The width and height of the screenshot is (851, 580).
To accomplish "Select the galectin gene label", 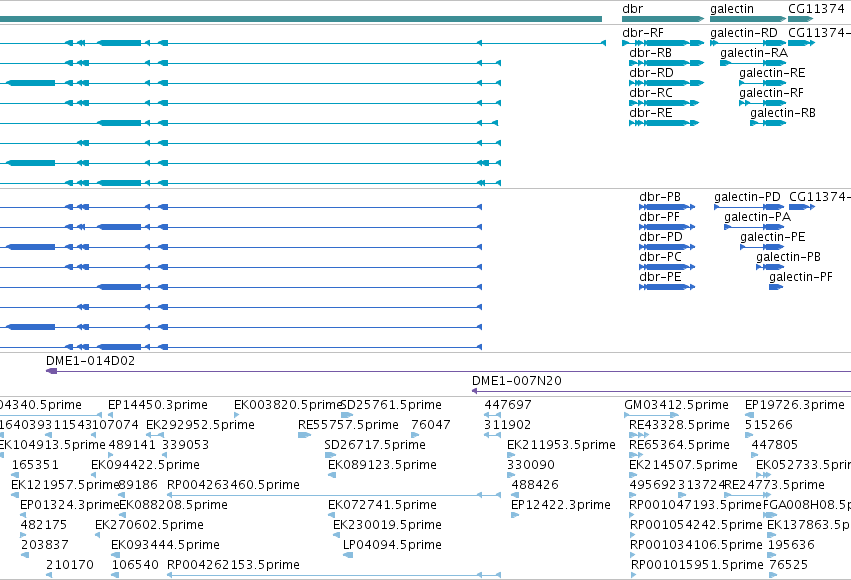I will pyautogui.click(x=732, y=9).
